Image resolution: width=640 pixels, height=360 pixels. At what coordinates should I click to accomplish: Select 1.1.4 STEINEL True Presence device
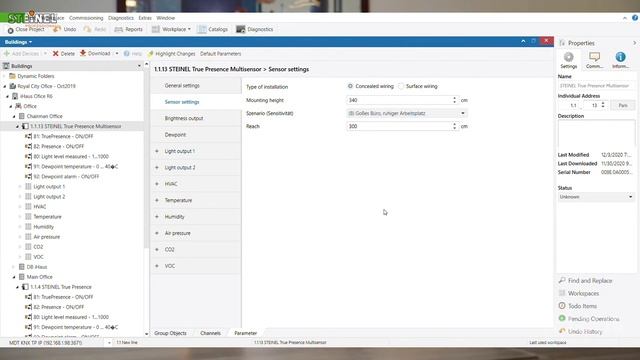pos(61,287)
